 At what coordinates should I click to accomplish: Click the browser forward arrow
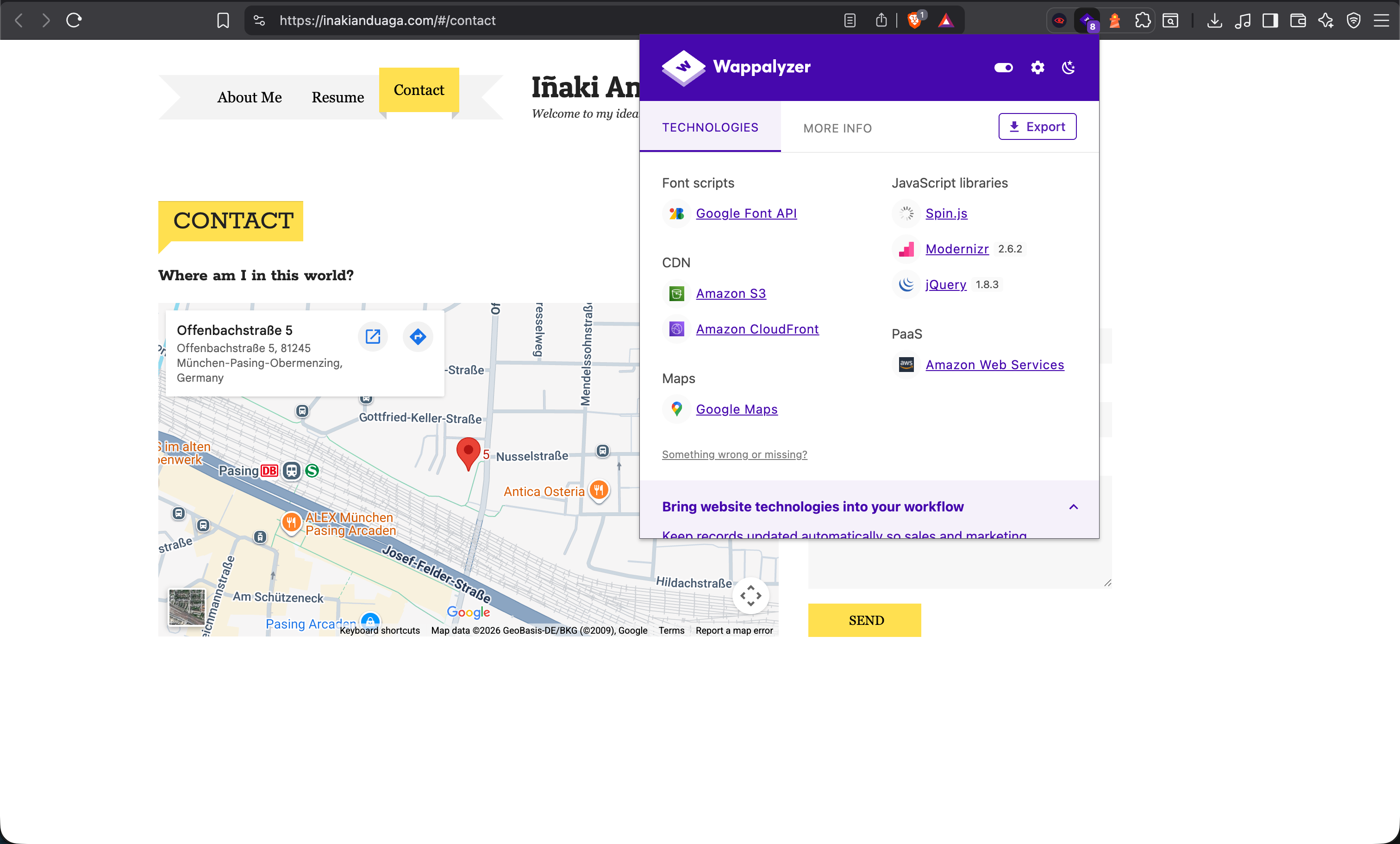46,20
